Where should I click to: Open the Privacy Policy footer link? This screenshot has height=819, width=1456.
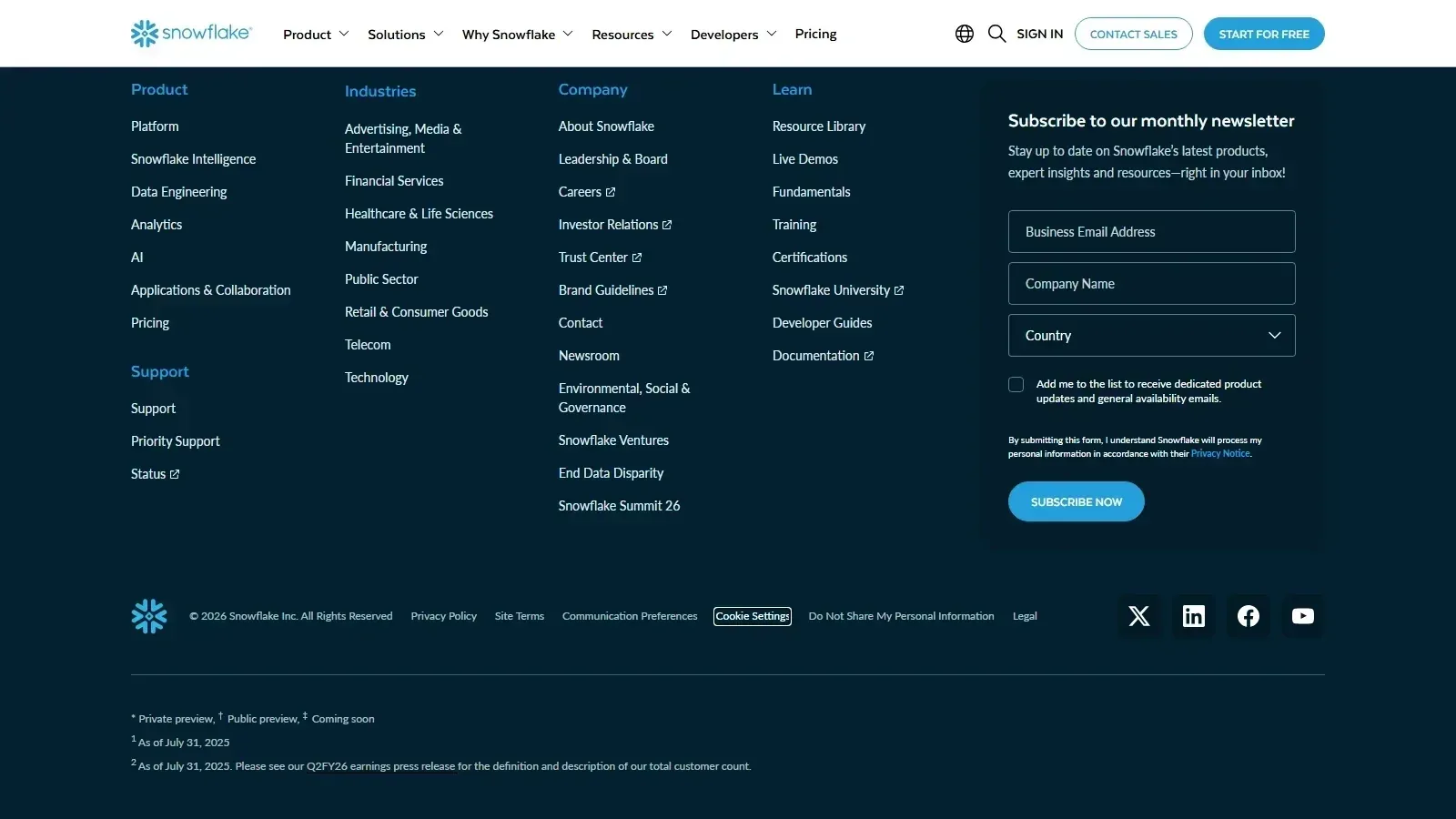443,616
